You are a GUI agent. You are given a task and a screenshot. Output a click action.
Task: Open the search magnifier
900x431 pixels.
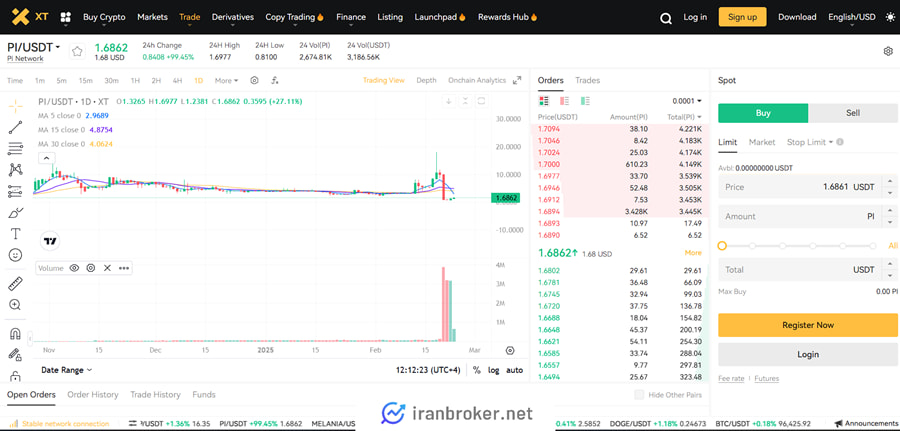tap(666, 18)
